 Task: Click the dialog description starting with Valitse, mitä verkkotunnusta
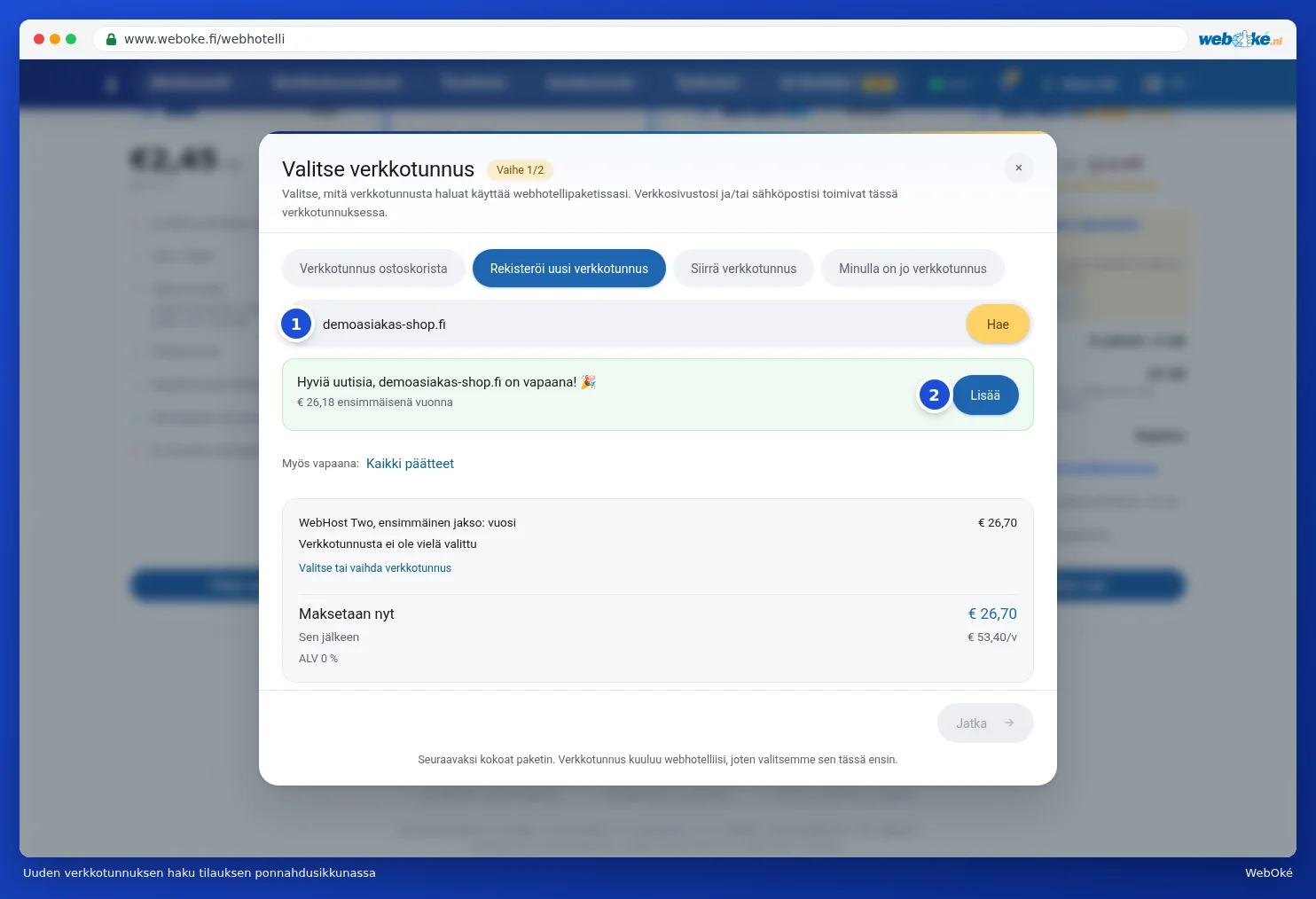(590, 203)
